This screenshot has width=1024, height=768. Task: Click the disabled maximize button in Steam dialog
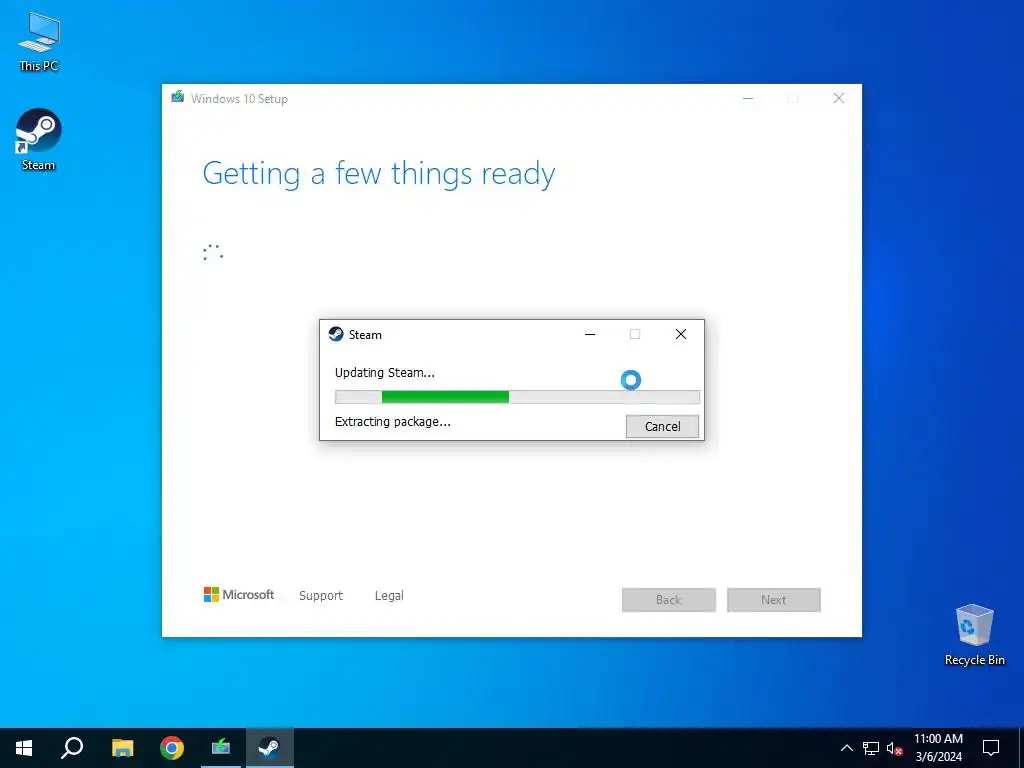click(635, 334)
